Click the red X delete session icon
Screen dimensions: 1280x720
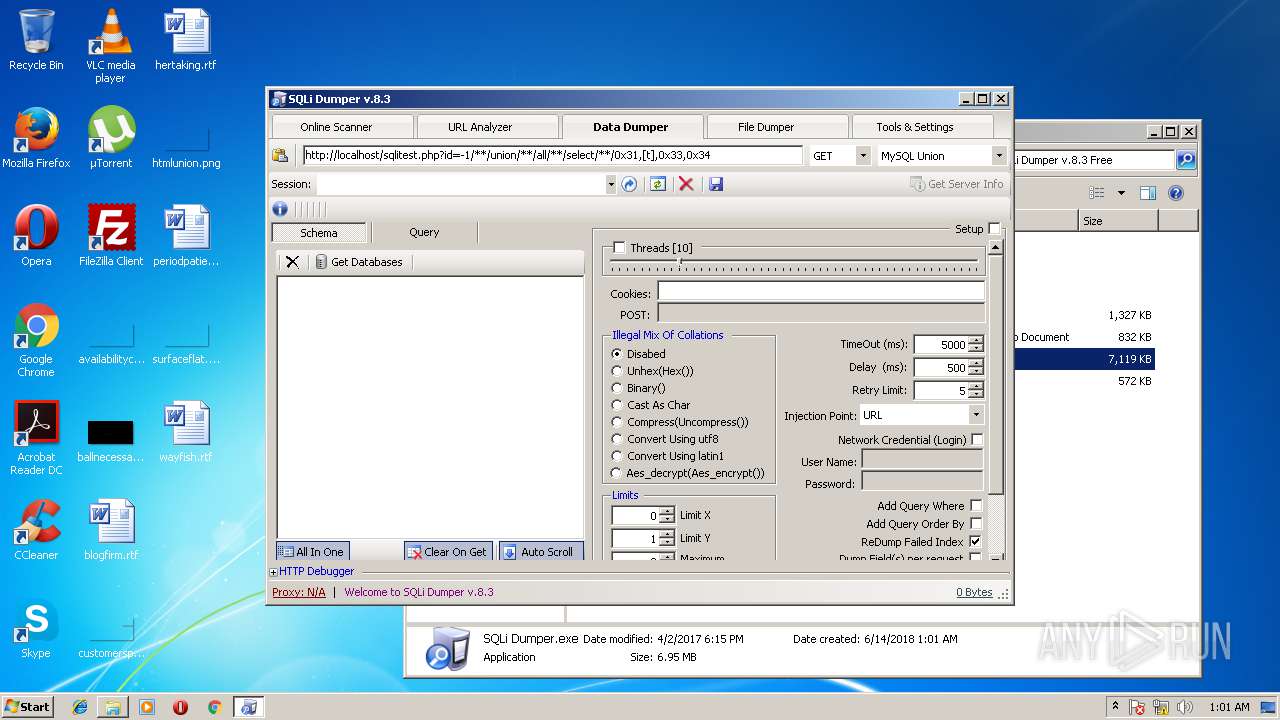[x=686, y=184]
